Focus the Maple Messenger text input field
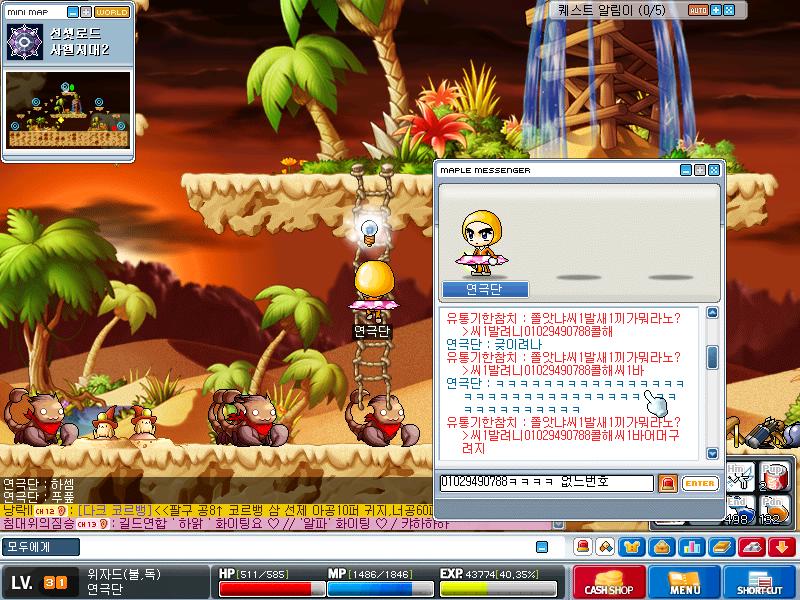Viewport: 800px width, 600px height. coord(546,483)
